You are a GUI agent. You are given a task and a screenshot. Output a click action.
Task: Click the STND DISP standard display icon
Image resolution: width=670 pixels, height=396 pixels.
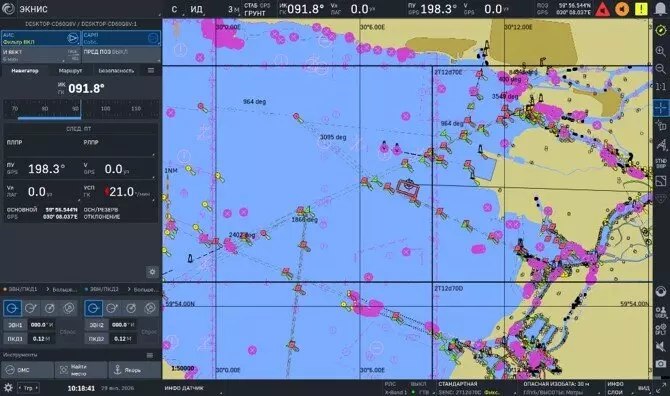(x=661, y=163)
